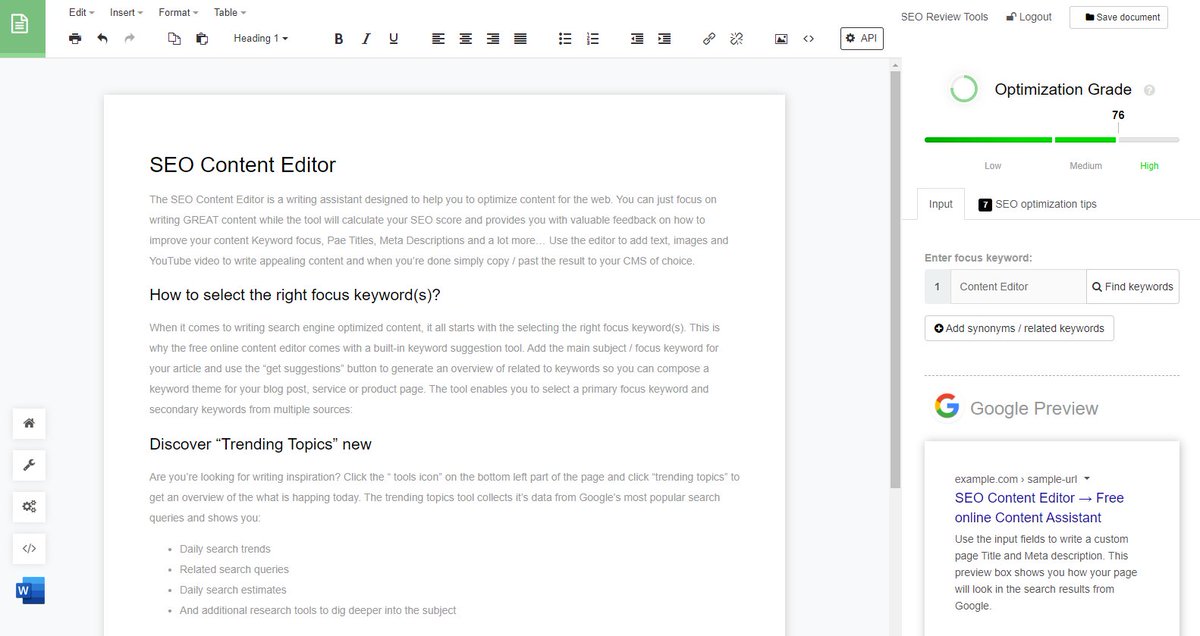
Task: Open the code view editor
Action: click(808, 38)
